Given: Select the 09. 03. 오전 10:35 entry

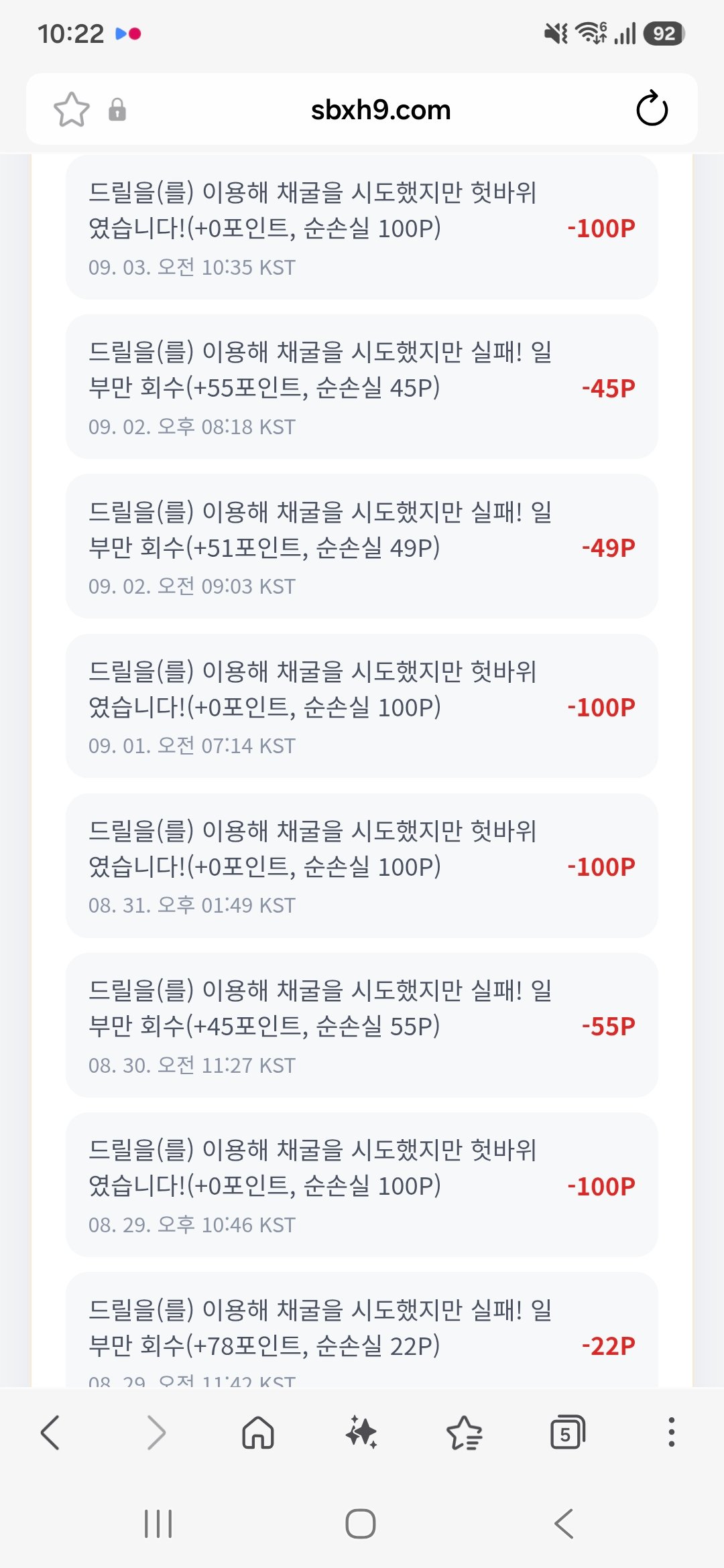Looking at the screenshot, I should [x=362, y=228].
